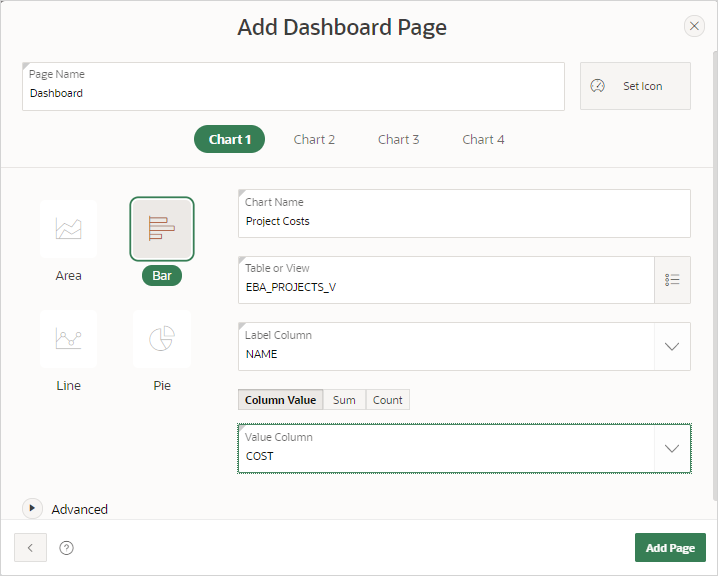Click the Set Icon button

pos(635,86)
